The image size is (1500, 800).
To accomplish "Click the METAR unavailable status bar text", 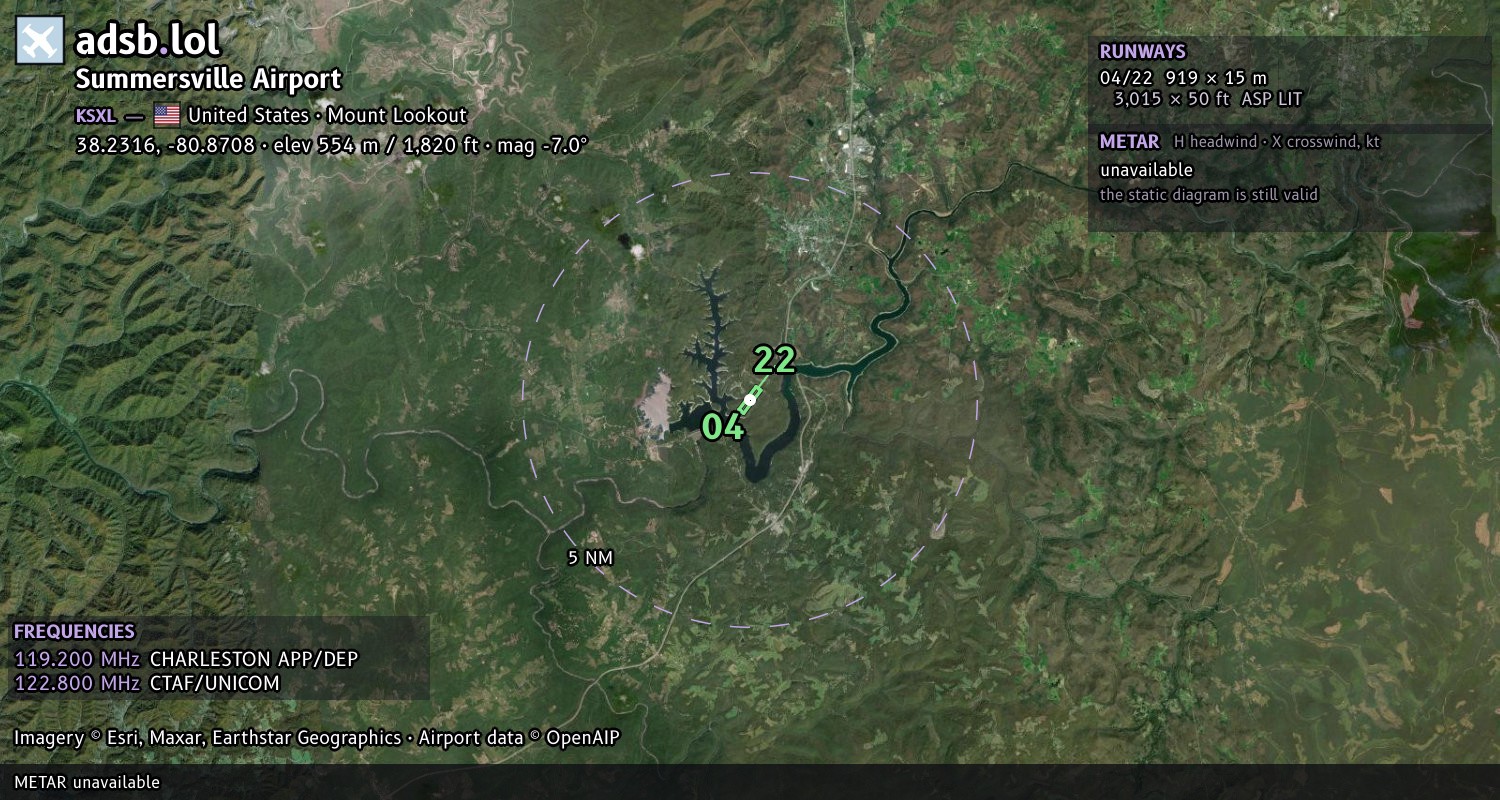I will [x=87, y=782].
